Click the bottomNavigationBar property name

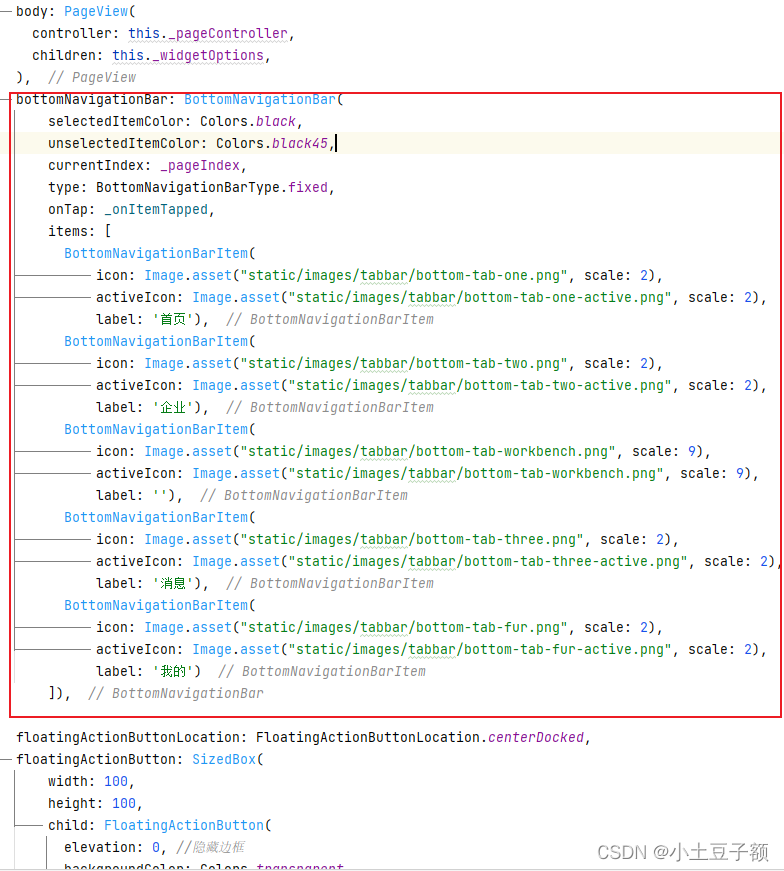(92, 99)
